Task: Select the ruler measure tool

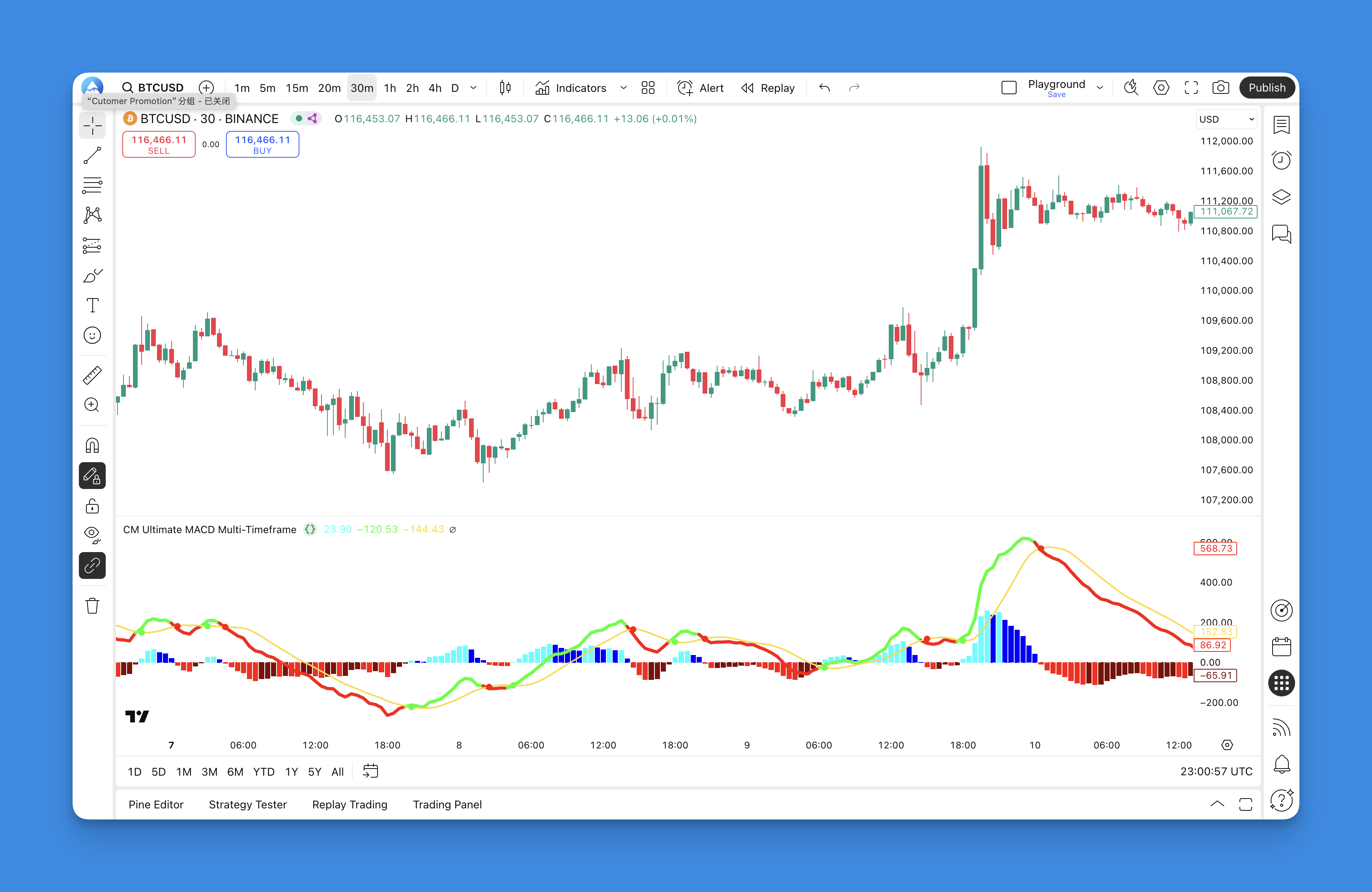Action: pyautogui.click(x=92, y=375)
